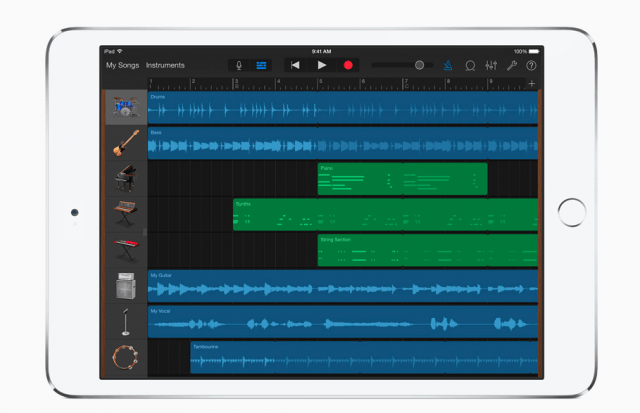Tap the 9:41 AM clock
The image size is (640, 413).
click(x=322, y=51)
